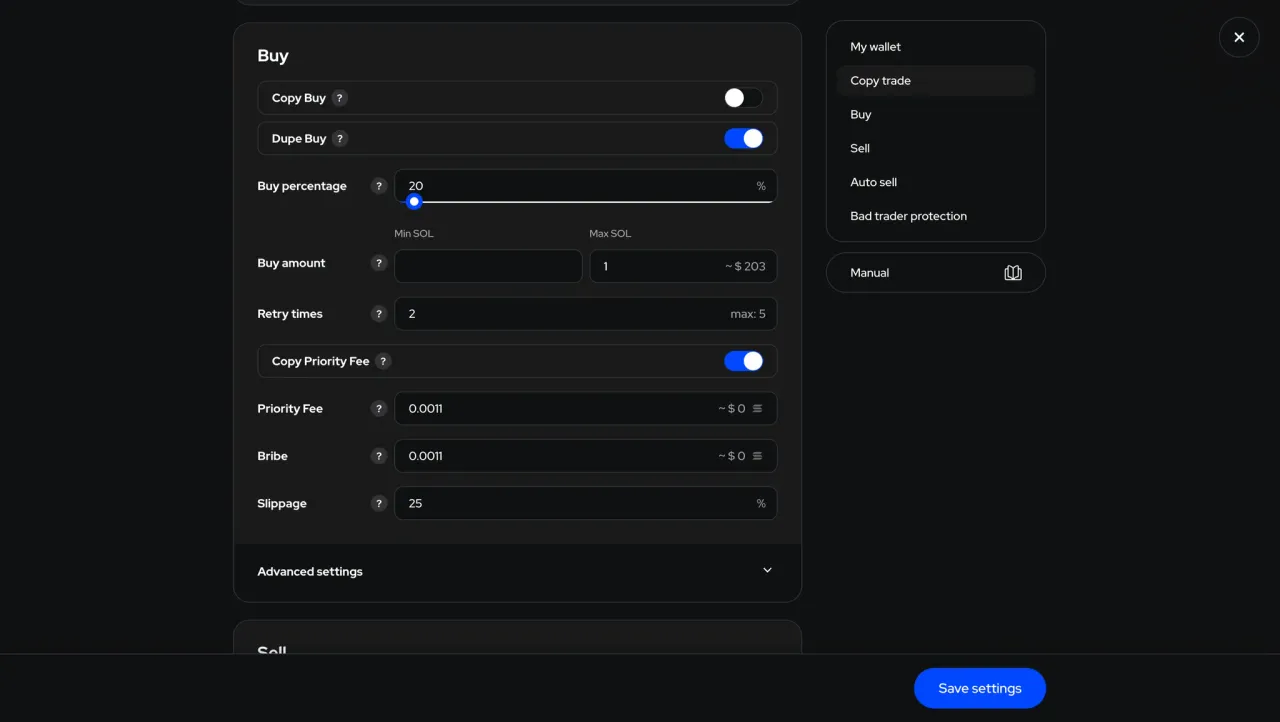Close the settings panel with the X button
Image resolution: width=1280 pixels, height=722 pixels.
[x=1239, y=37]
